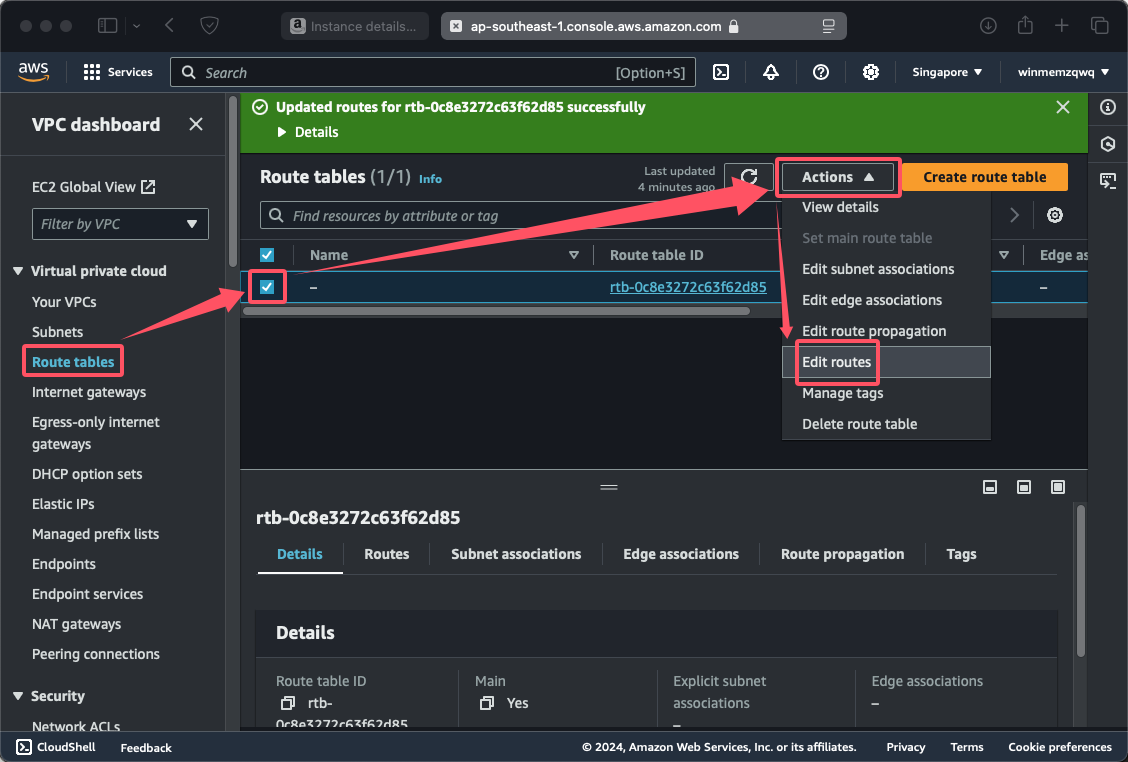Open Internet gateways in sidebar
This screenshot has width=1128, height=762.
point(88,392)
